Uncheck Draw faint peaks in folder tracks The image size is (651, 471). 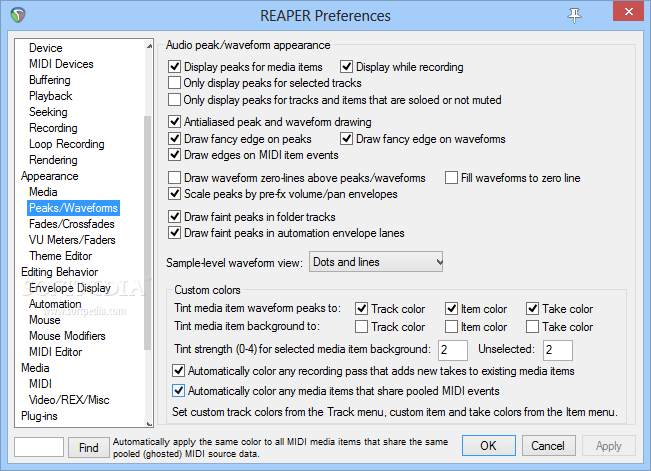(x=174, y=216)
